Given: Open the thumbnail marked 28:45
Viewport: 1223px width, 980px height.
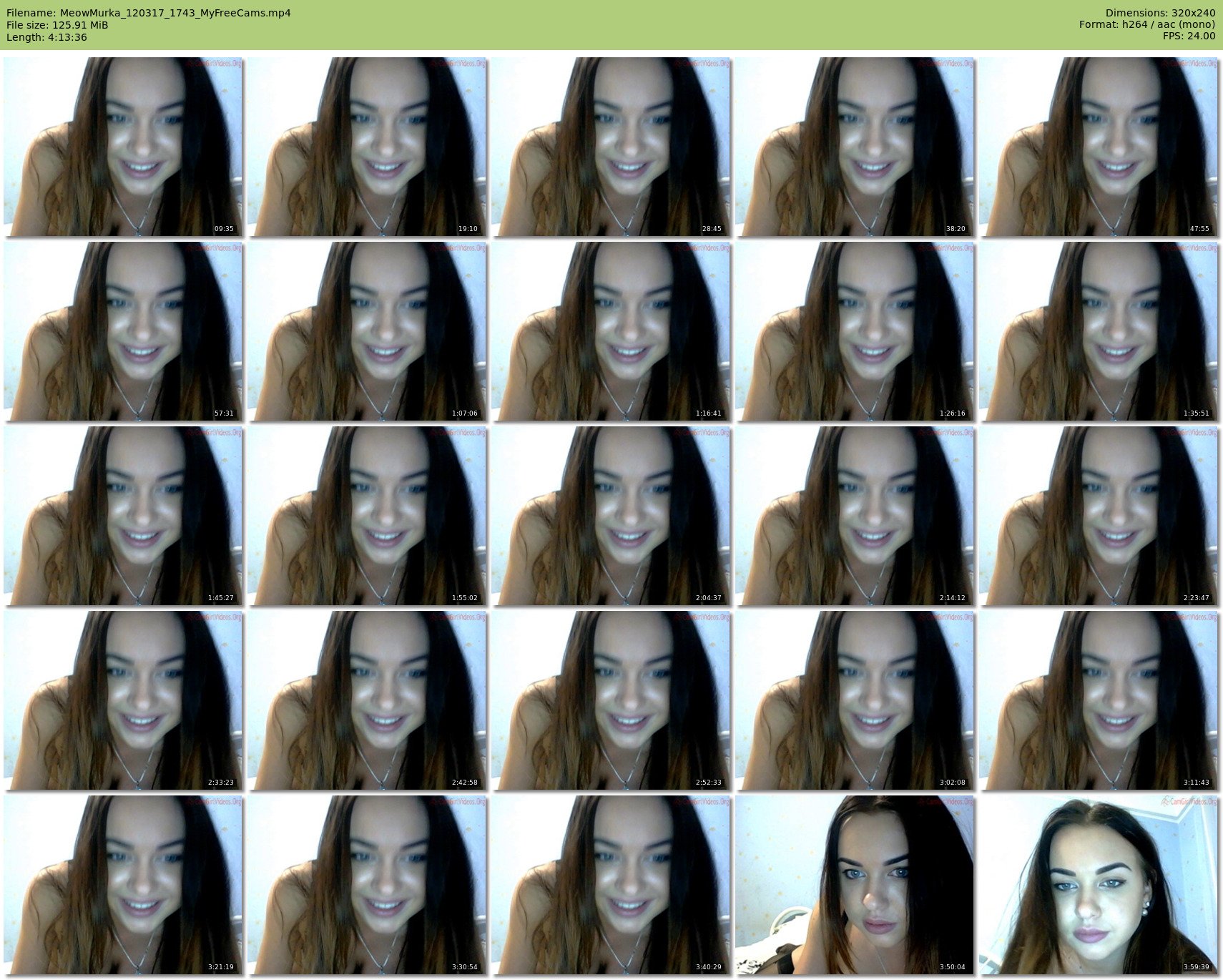Looking at the screenshot, I should (611, 147).
